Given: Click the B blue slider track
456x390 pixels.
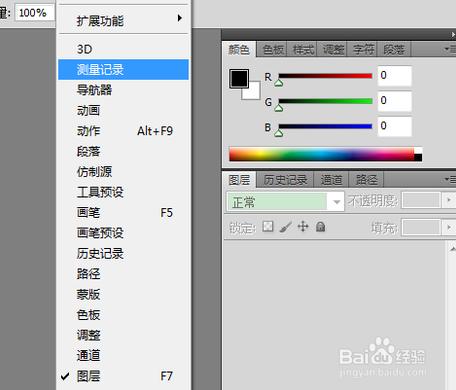Looking at the screenshot, I should point(325,126).
